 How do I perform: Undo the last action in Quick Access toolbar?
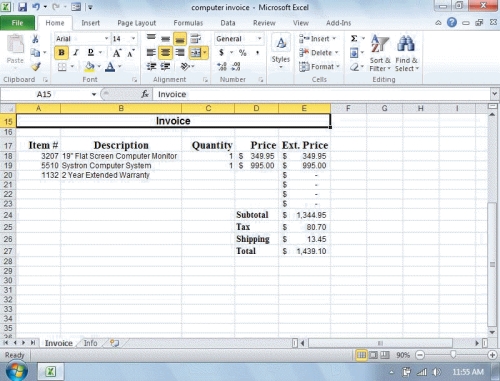(36, 7)
